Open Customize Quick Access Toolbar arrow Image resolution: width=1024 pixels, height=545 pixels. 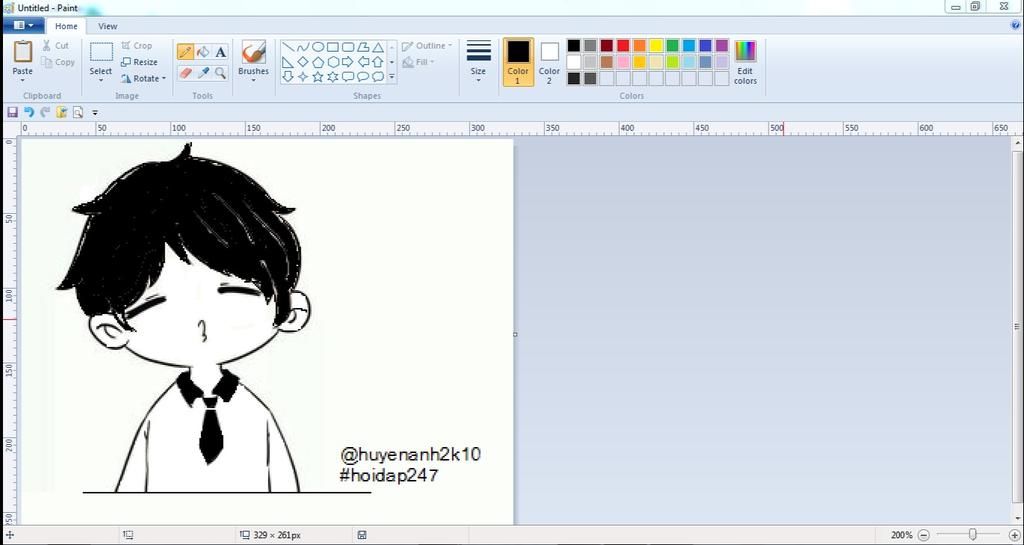tap(95, 113)
